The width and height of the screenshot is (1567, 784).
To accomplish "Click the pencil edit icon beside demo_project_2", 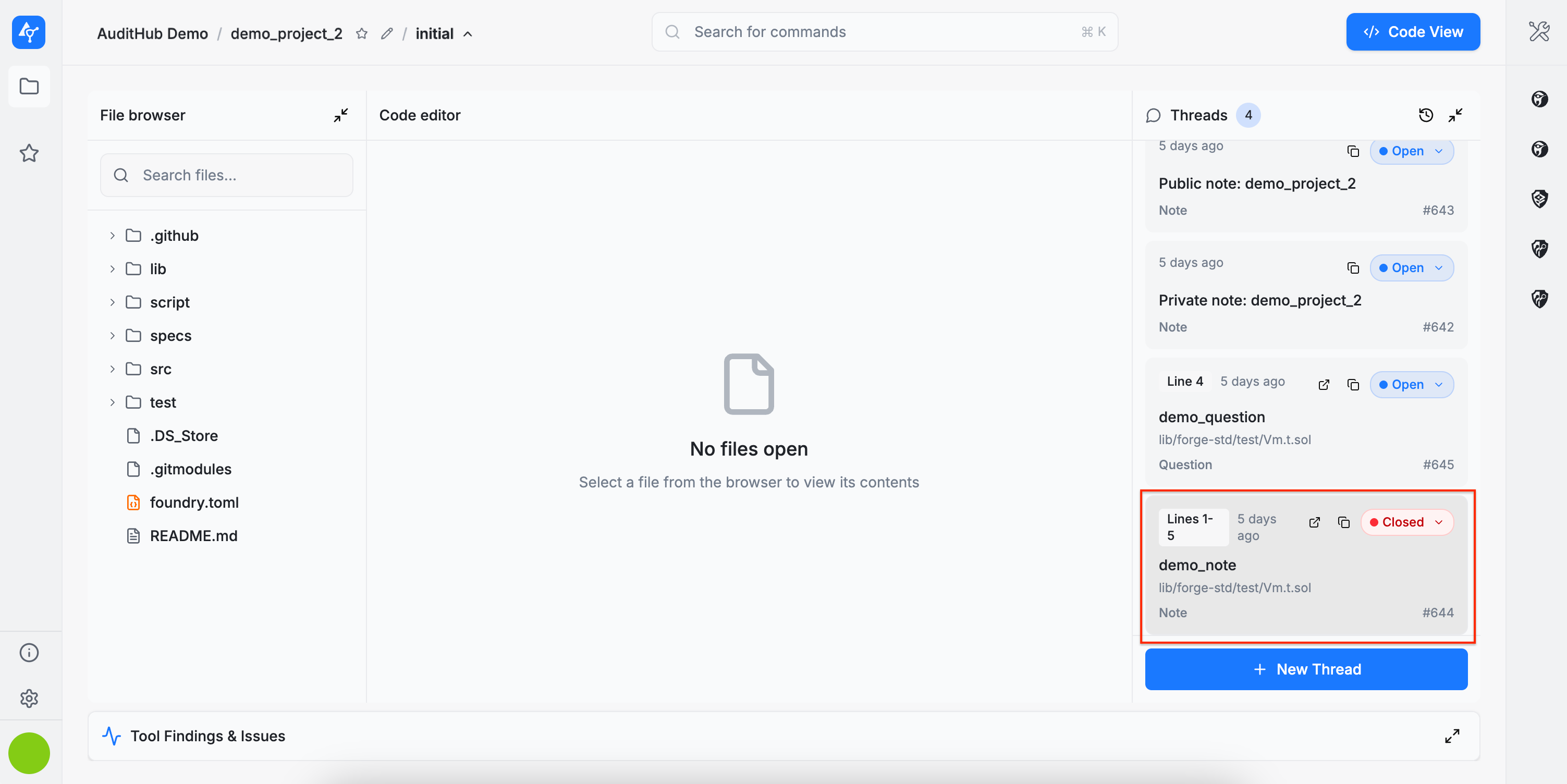I will coord(387,33).
